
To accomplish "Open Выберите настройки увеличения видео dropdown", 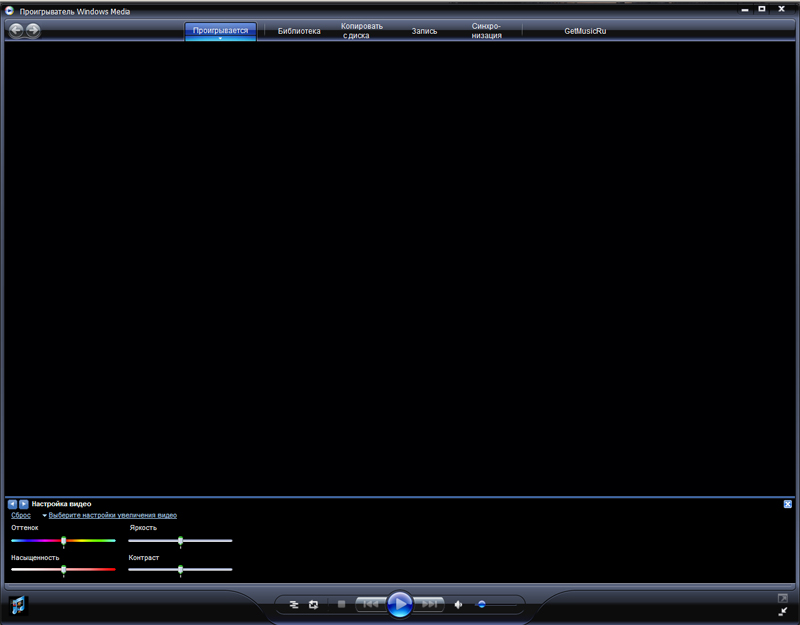I will click(x=112, y=516).
